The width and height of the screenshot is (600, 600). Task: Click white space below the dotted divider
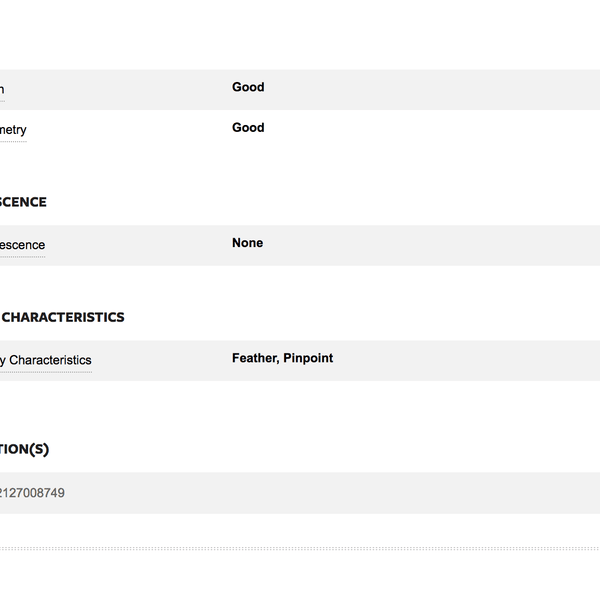pos(300,575)
